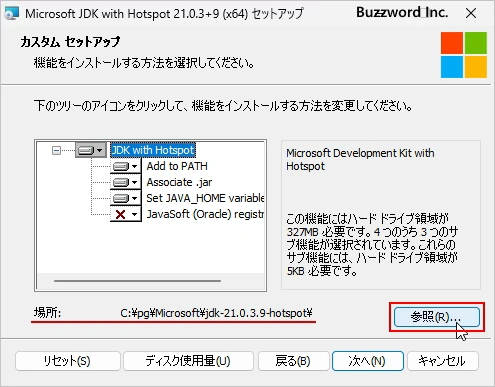495x387 pixels.
Task: Open the JDK with Hotspot feature install dropdown
Action: (x=90, y=150)
